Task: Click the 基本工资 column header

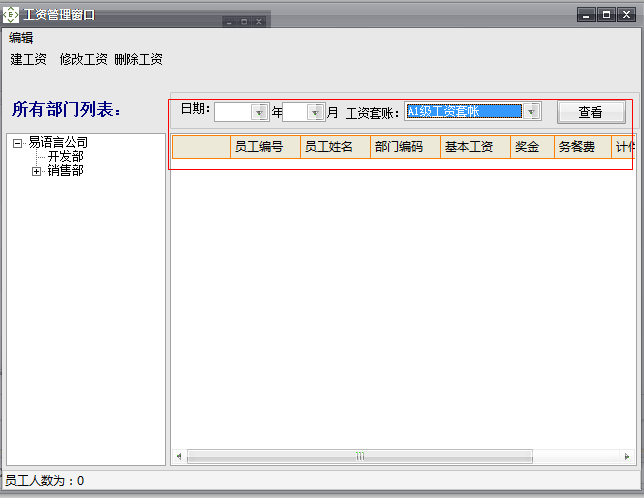Action: (475, 147)
